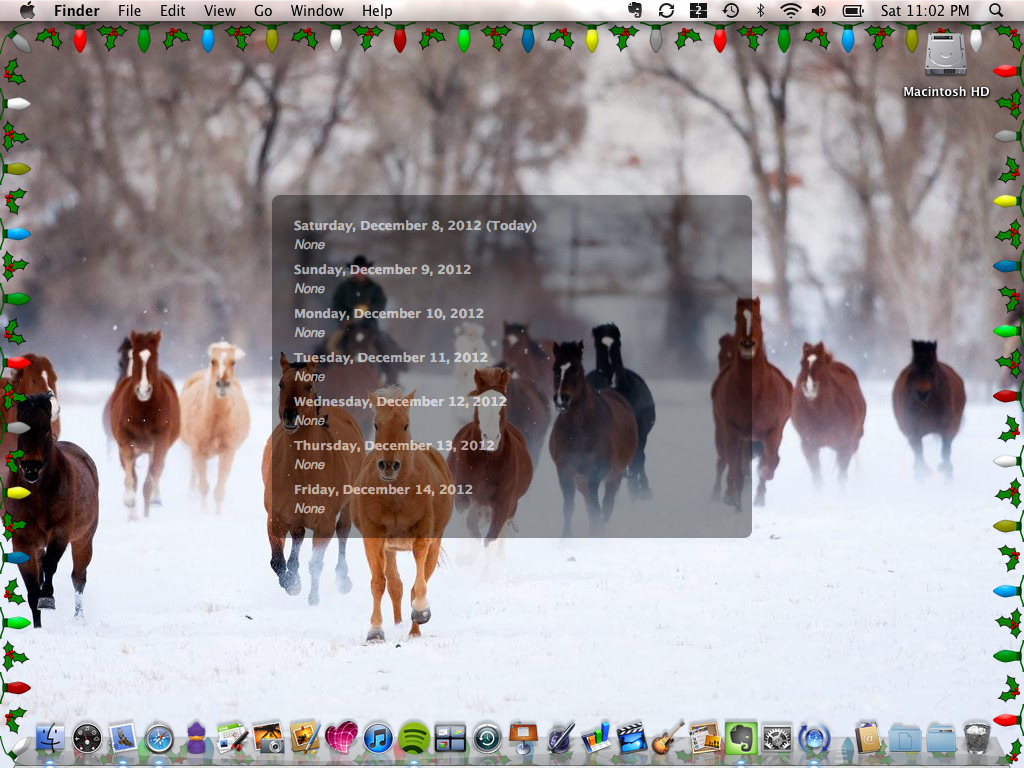Open the Help menu
Screen dimensions: 1024x768
[x=377, y=10]
